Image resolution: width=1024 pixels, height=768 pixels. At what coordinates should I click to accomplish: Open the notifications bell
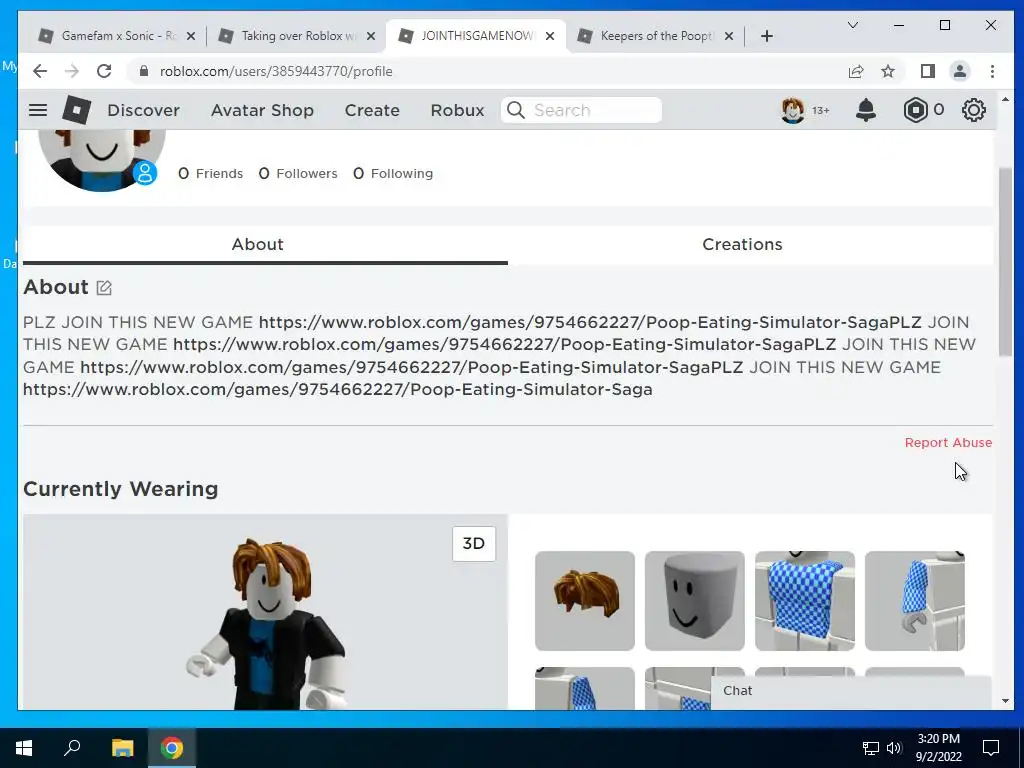[x=866, y=110]
